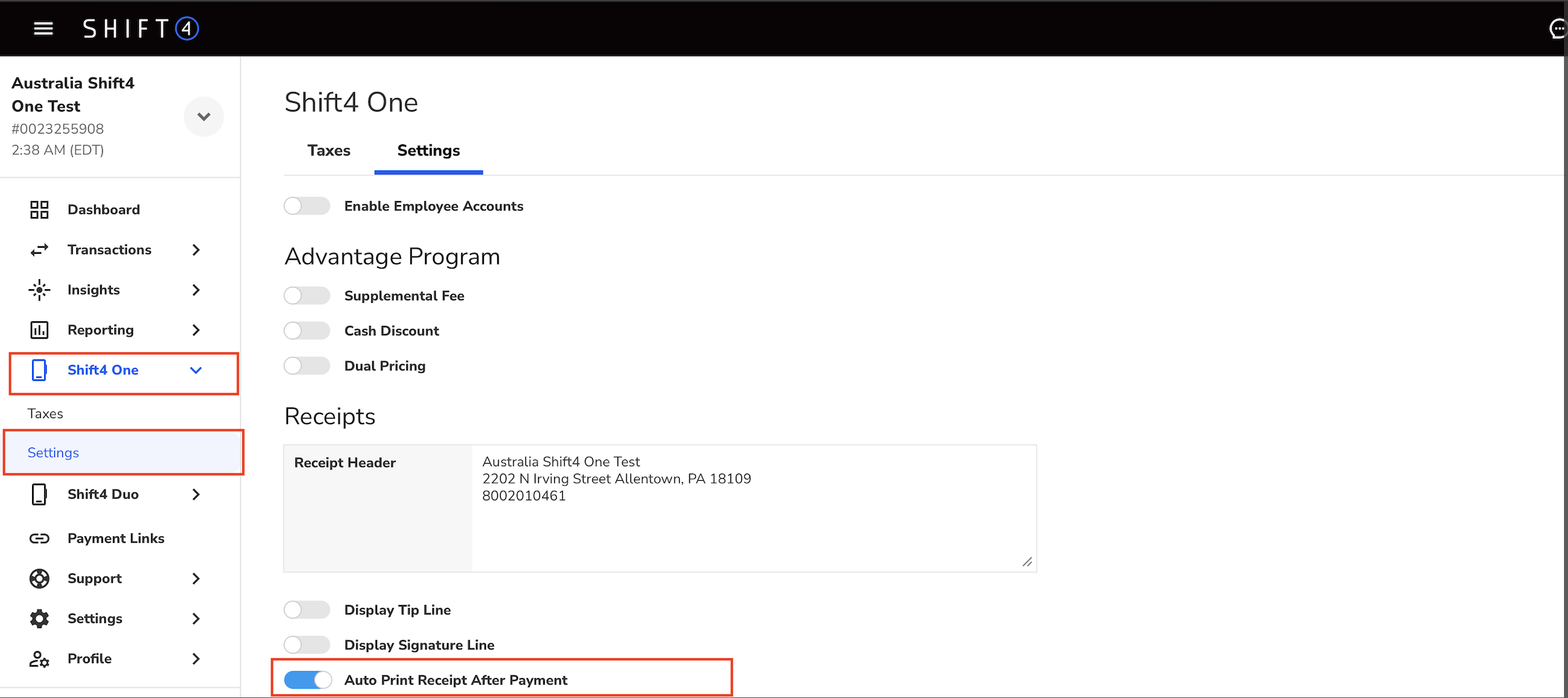The height and width of the screenshot is (698, 1568).
Task: Open the Support menu label
Action: tap(94, 578)
